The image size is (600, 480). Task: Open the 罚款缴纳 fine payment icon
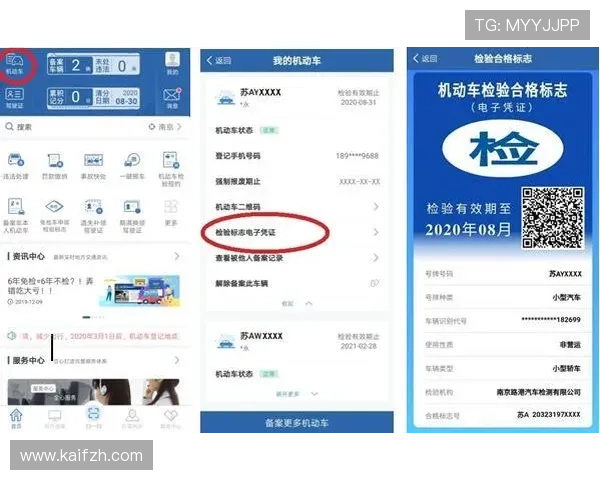point(54,166)
